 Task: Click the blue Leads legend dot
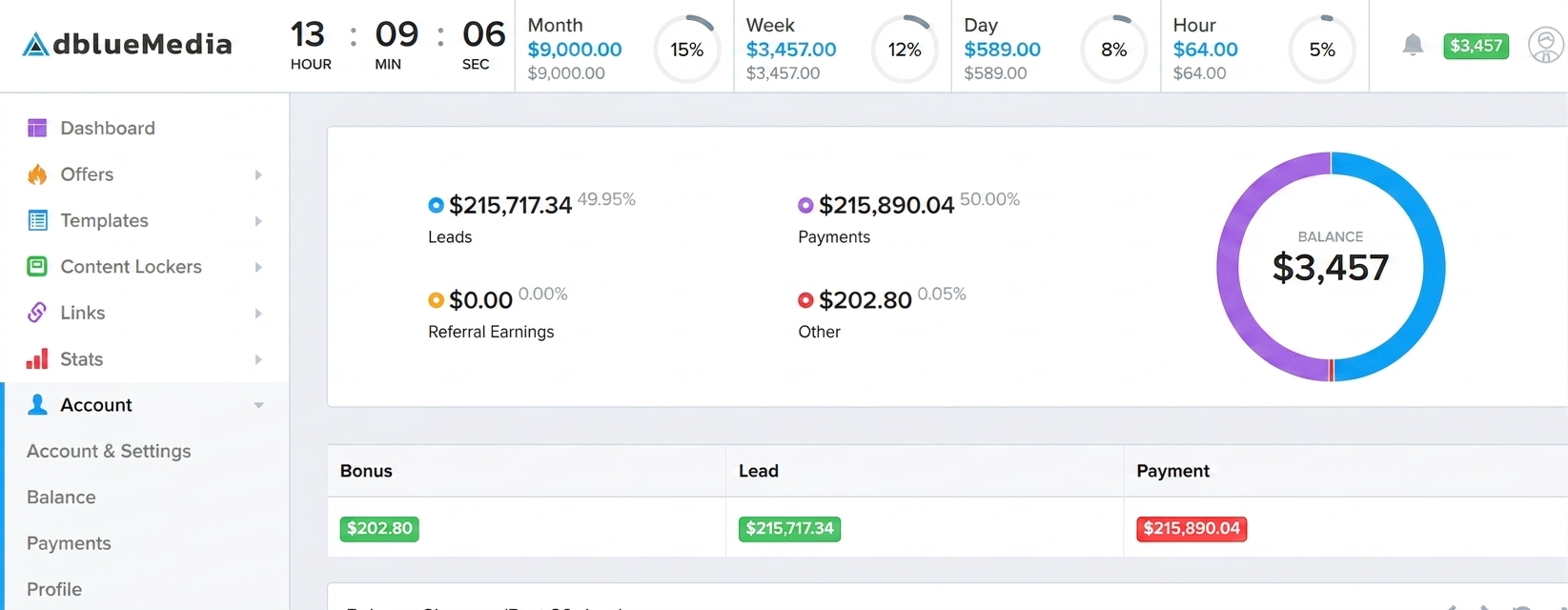pyautogui.click(x=436, y=205)
